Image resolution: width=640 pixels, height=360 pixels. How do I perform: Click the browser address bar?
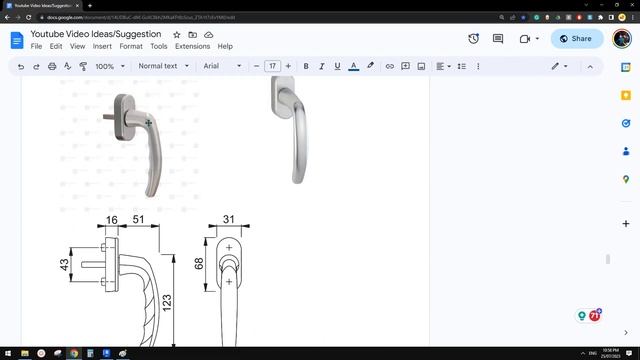pos(269,18)
